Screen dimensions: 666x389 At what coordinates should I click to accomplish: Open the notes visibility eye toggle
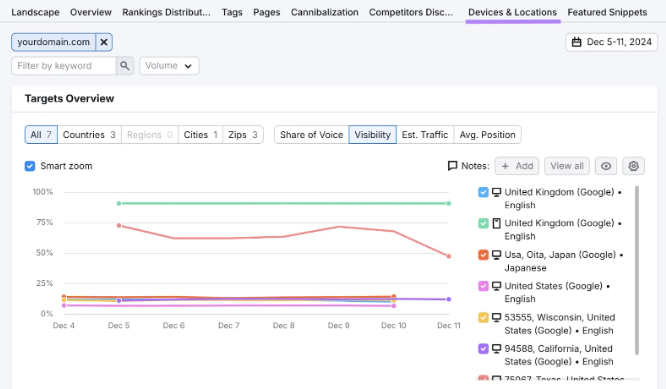[606, 166]
